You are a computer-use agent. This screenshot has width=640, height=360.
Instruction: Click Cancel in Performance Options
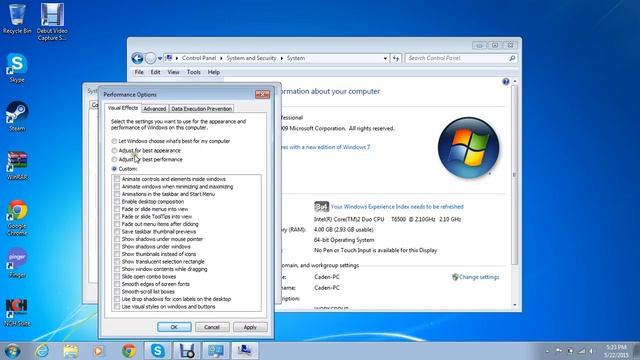point(212,327)
